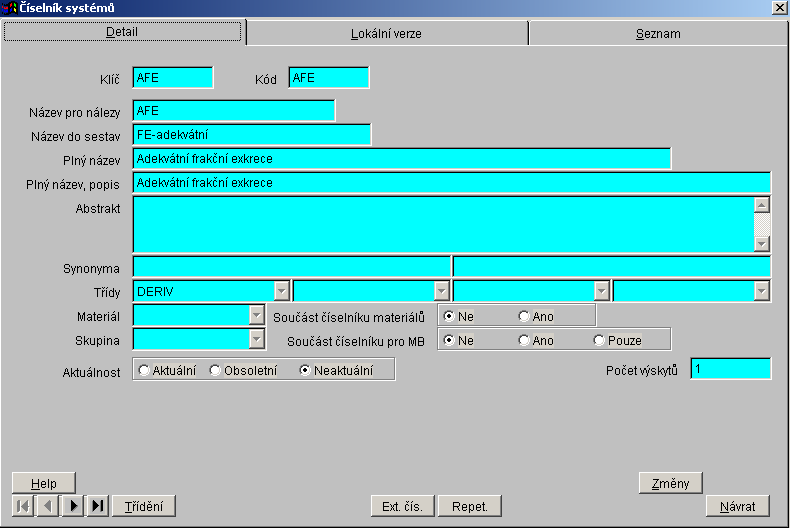Viewport: 790px width, 528px height.
Task: Jump to the last record
Action: (x=97, y=506)
